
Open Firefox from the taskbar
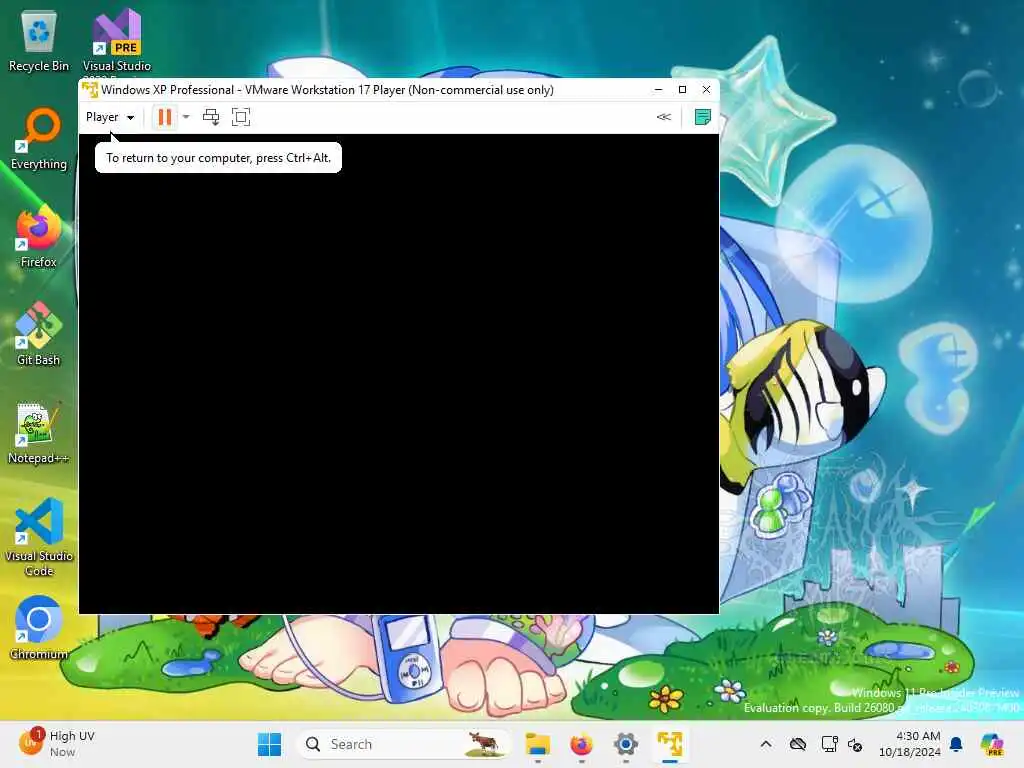(x=581, y=744)
